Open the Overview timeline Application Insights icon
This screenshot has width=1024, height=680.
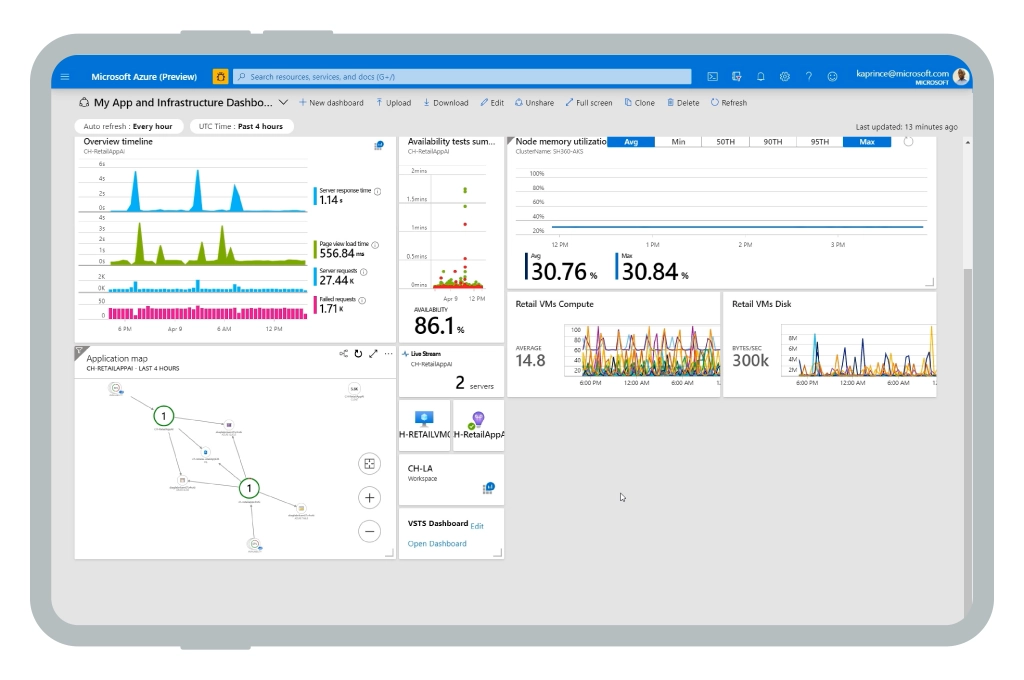pyautogui.click(x=379, y=145)
